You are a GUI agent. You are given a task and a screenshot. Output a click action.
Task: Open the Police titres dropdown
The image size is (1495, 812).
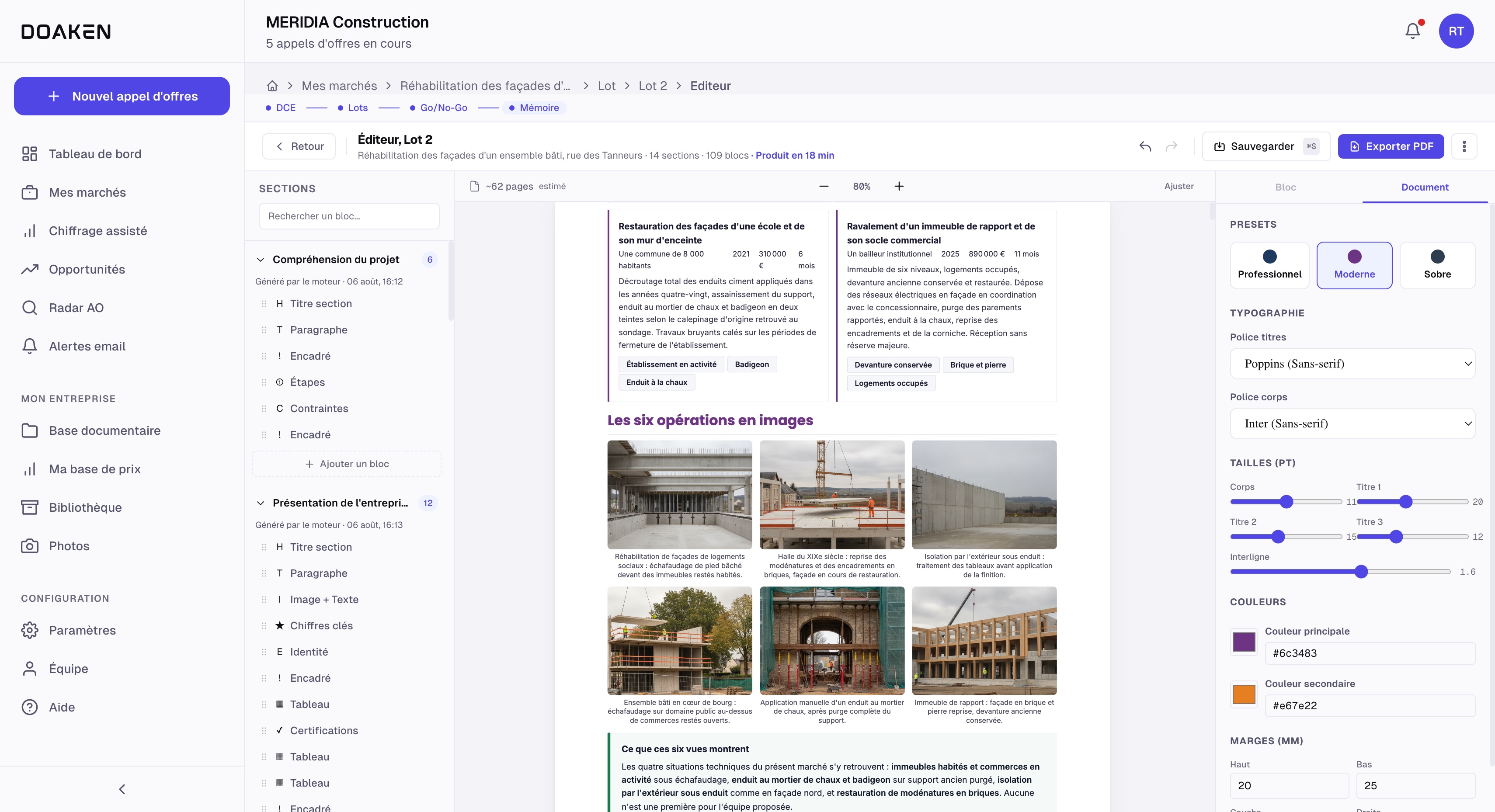click(1352, 364)
